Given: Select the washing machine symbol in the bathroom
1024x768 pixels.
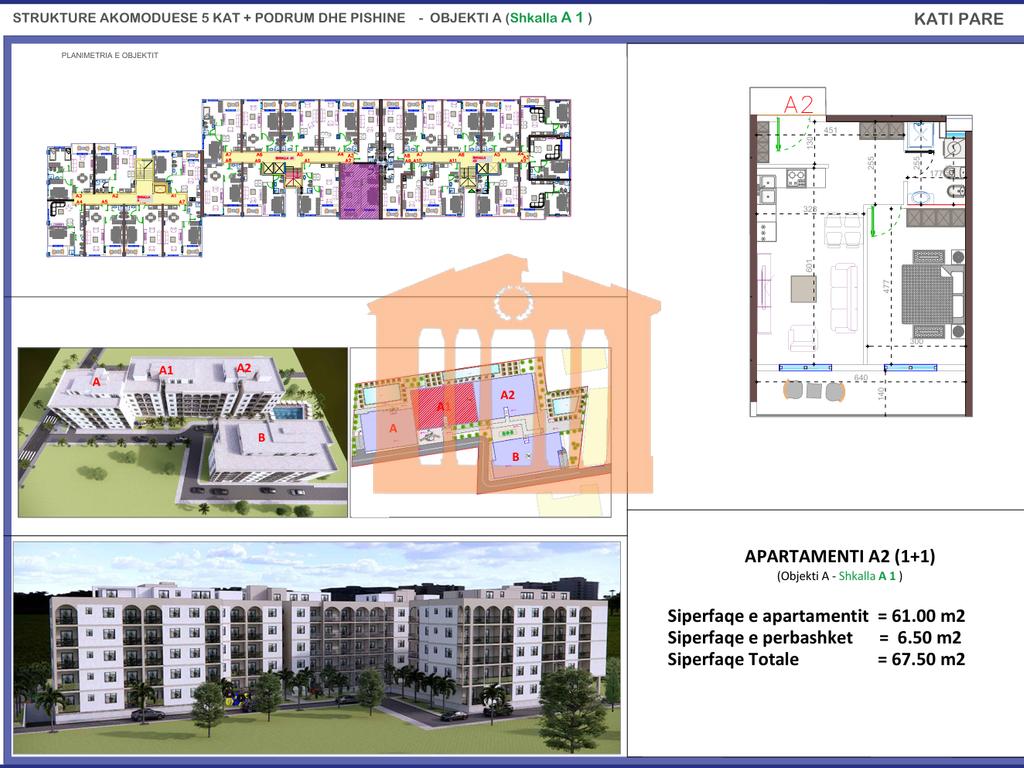Looking at the screenshot, I should (x=953, y=150).
